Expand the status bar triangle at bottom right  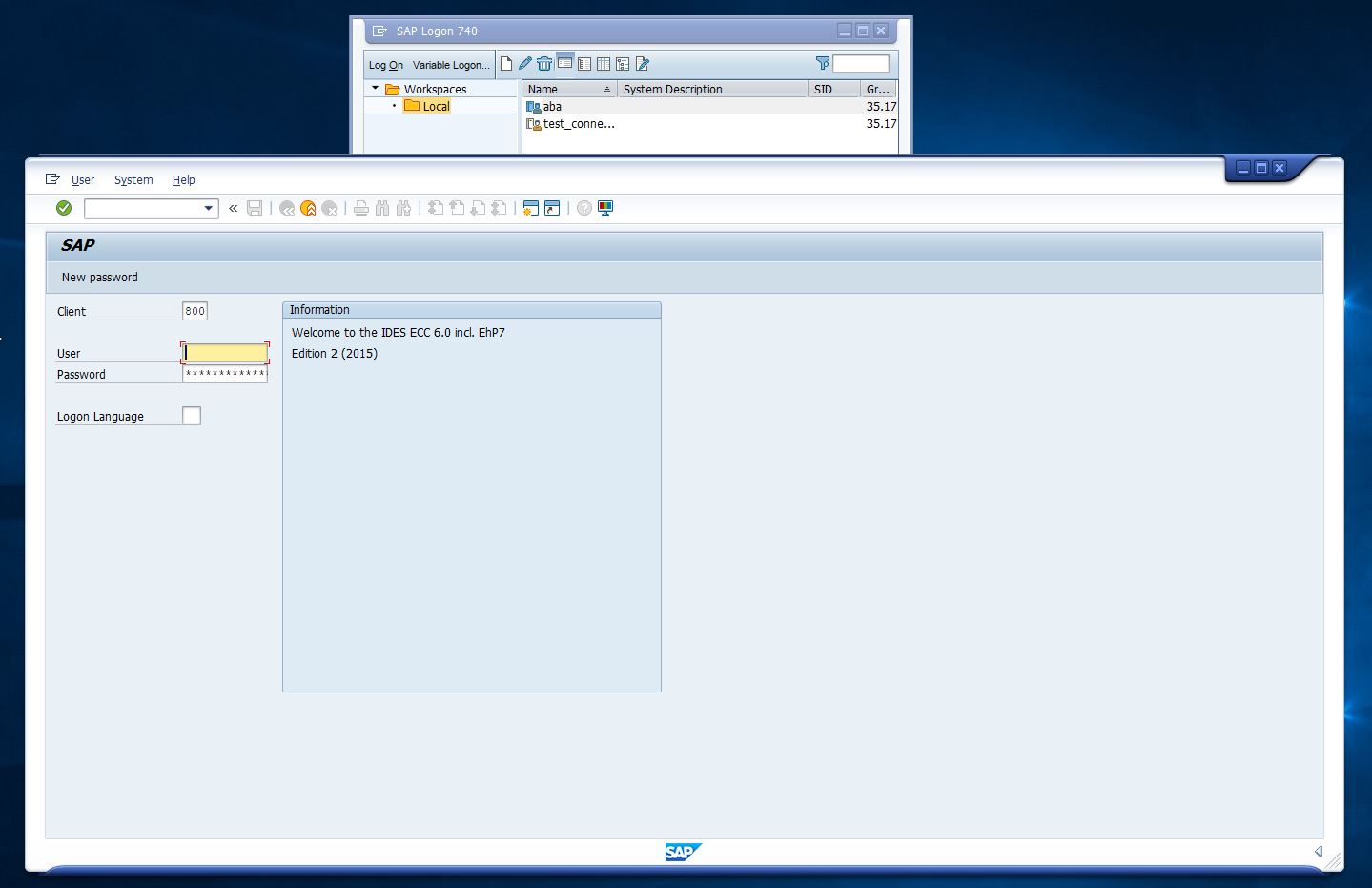1319,852
